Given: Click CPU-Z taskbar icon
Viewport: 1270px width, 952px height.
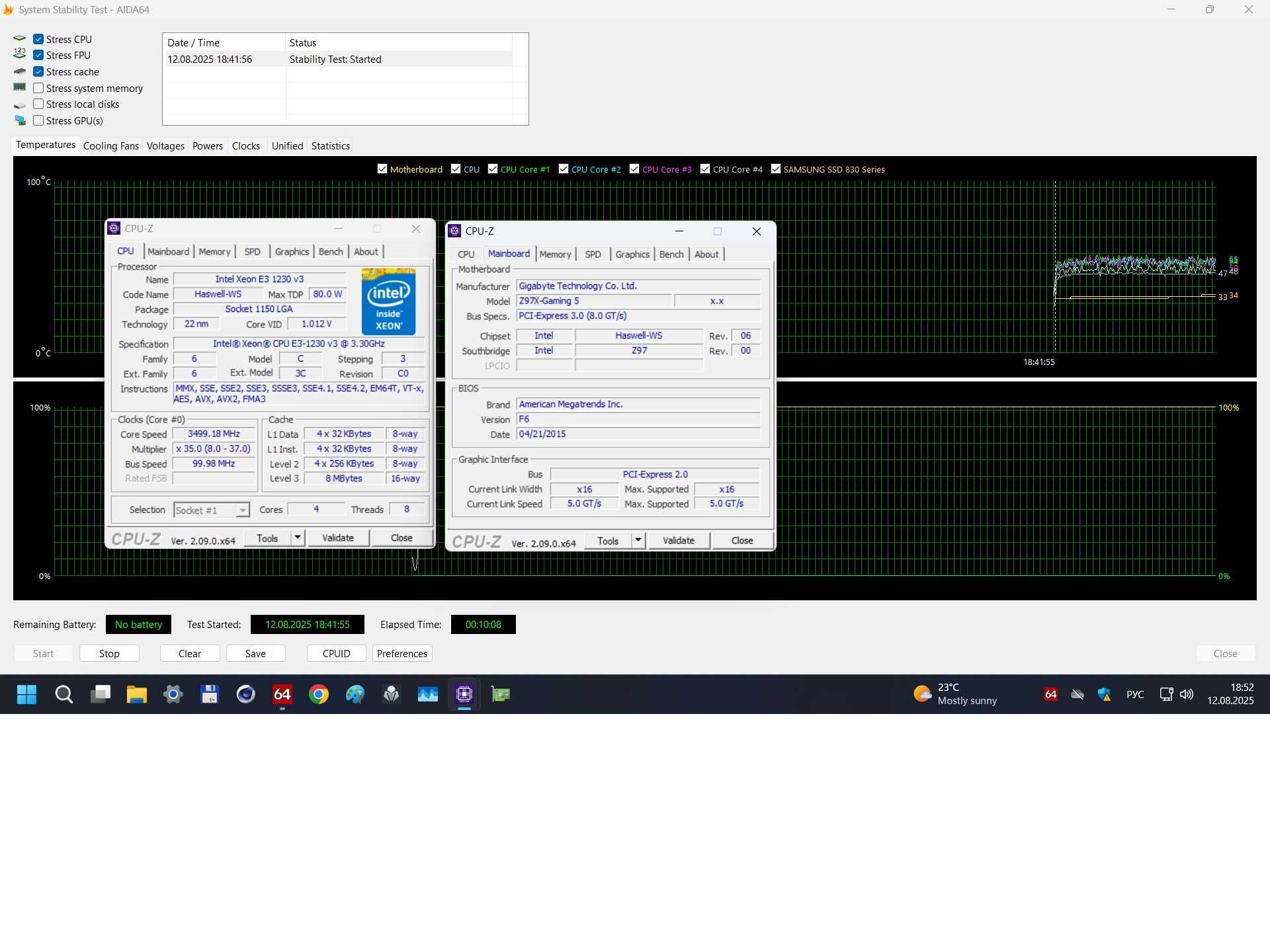Looking at the screenshot, I should (x=464, y=694).
